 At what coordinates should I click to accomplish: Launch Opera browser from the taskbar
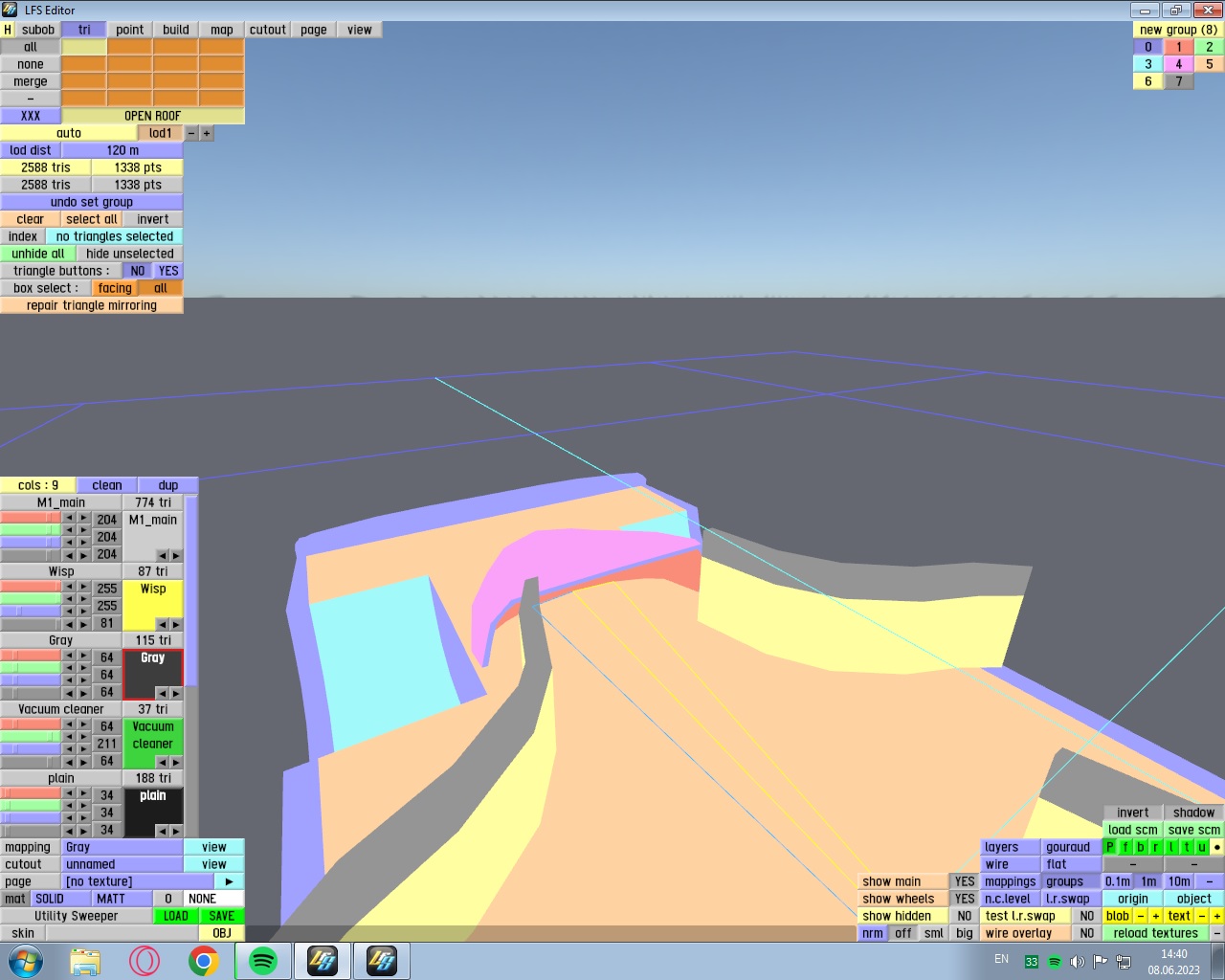click(x=145, y=961)
